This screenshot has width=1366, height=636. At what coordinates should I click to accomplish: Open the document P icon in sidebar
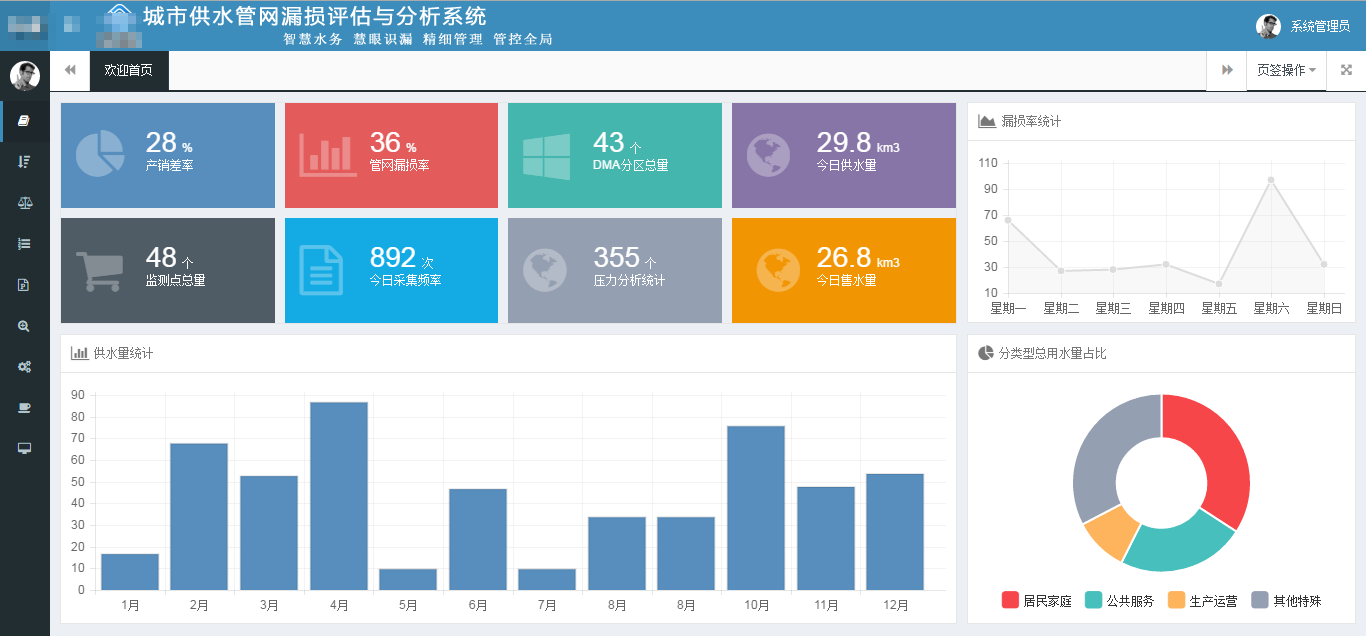pos(25,284)
